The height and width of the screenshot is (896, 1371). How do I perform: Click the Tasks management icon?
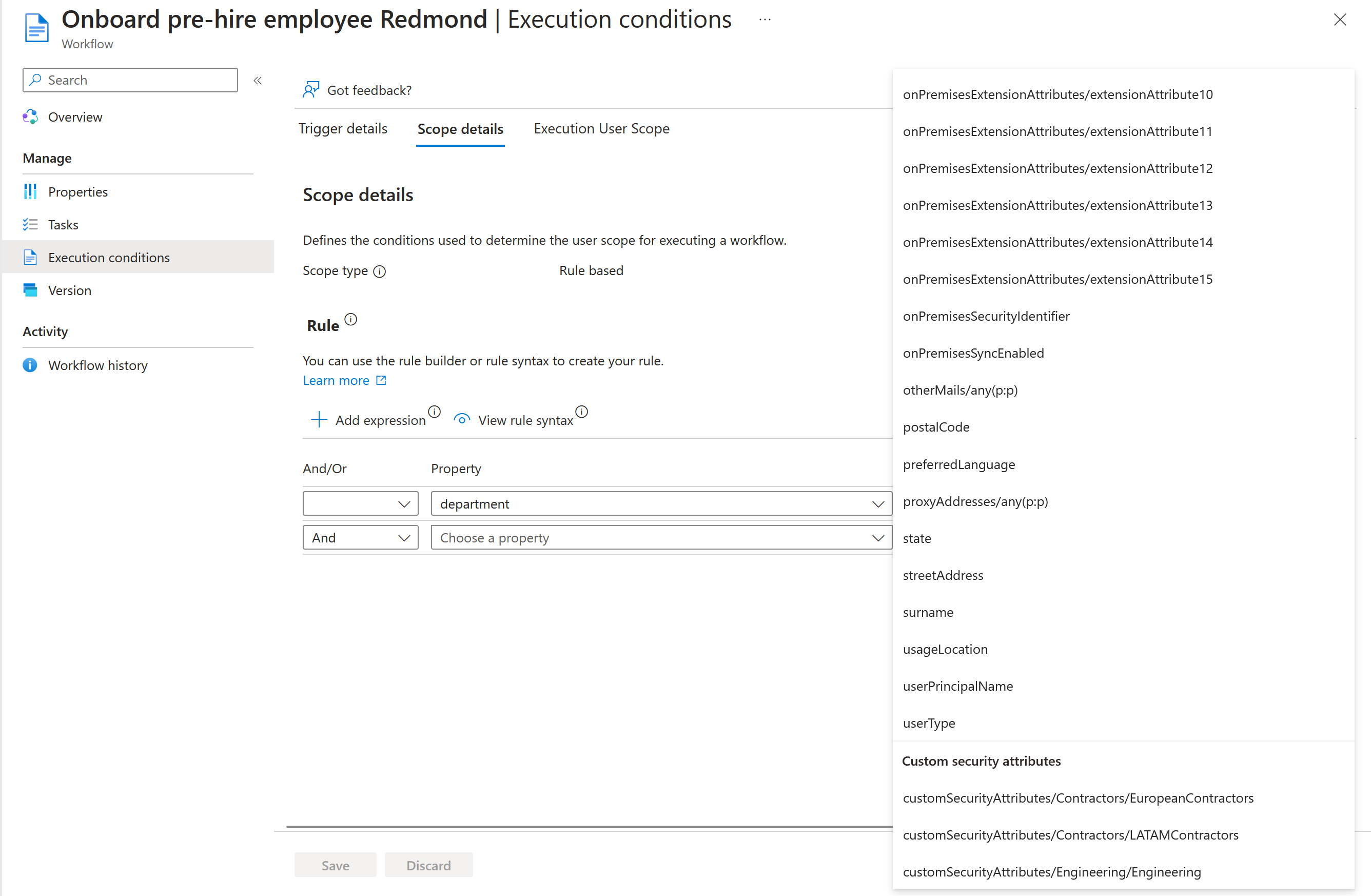tap(31, 224)
